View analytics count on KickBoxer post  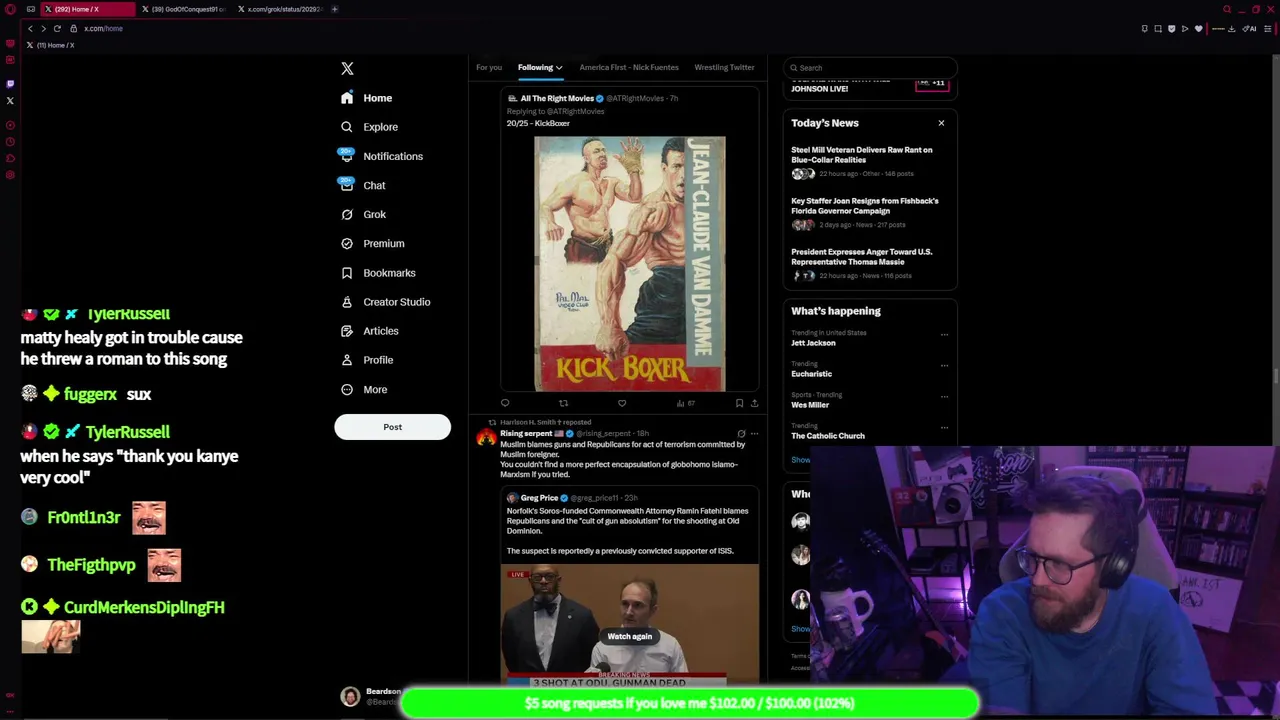tap(685, 403)
